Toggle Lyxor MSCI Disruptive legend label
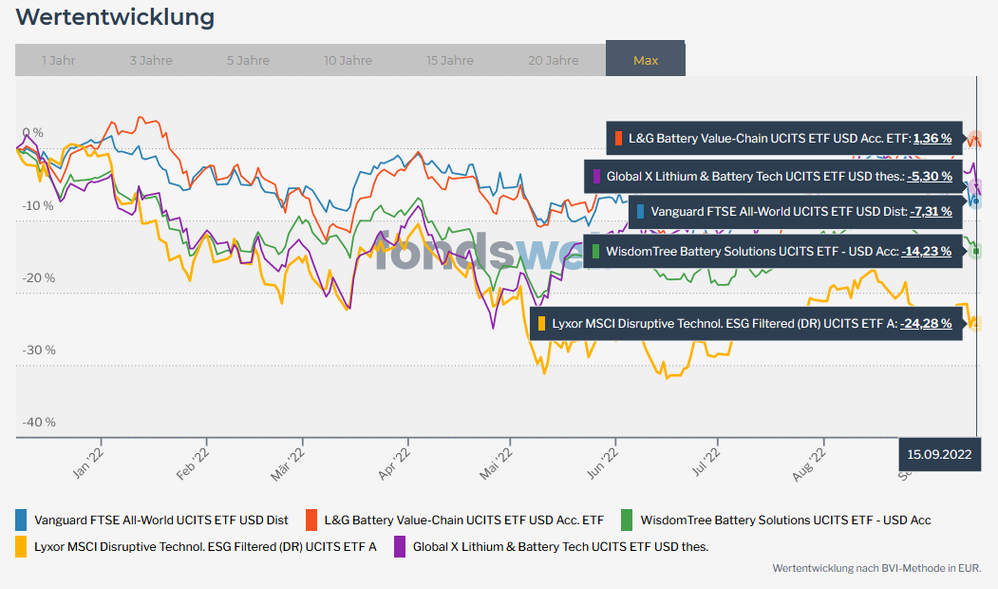Screen dimensions: 998x589 point(205,546)
